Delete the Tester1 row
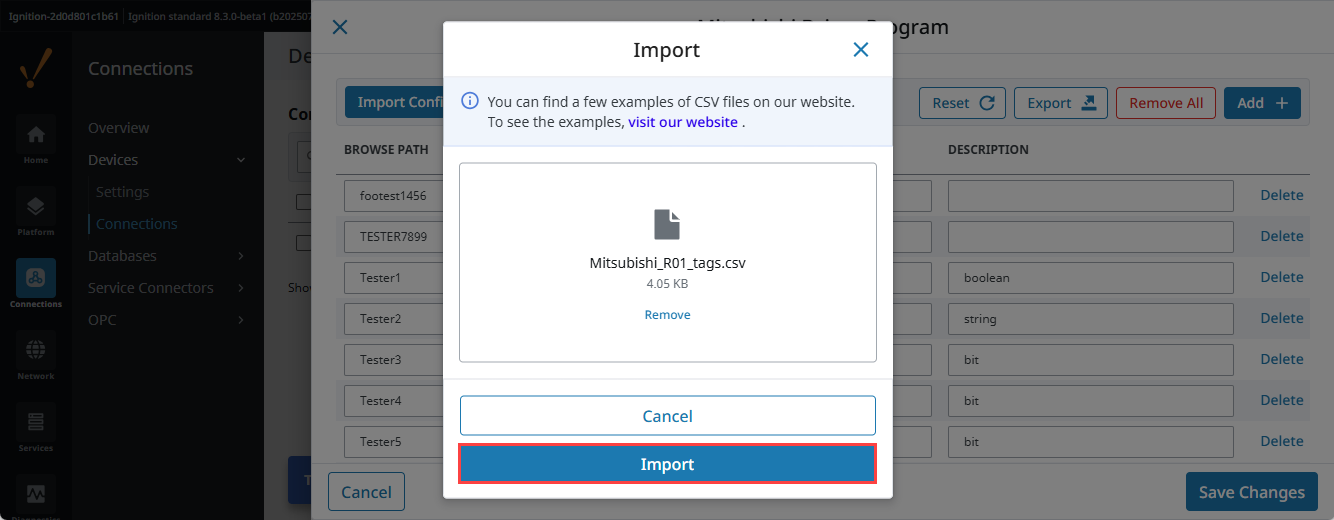 coord(1281,277)
